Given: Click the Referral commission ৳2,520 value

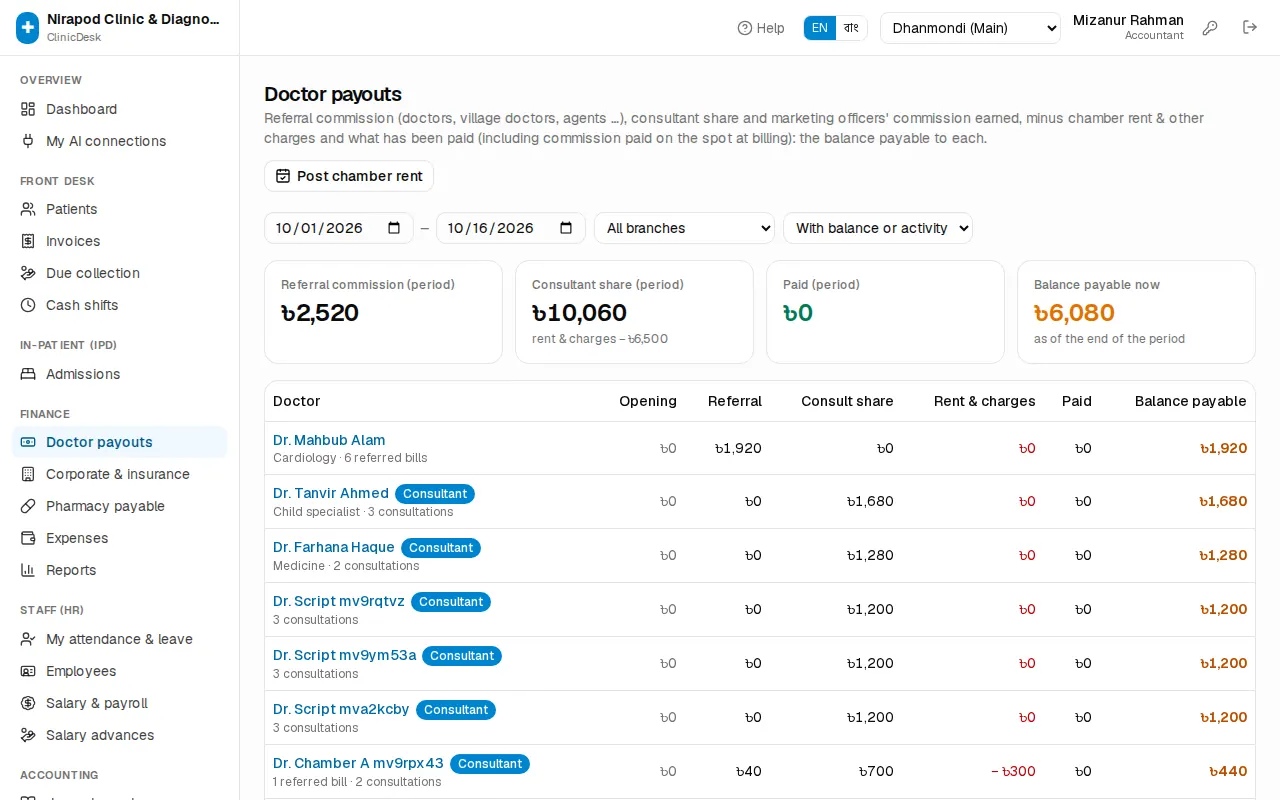Looking at the screenshot, I should pyautogui.click(x=320, y=313).
